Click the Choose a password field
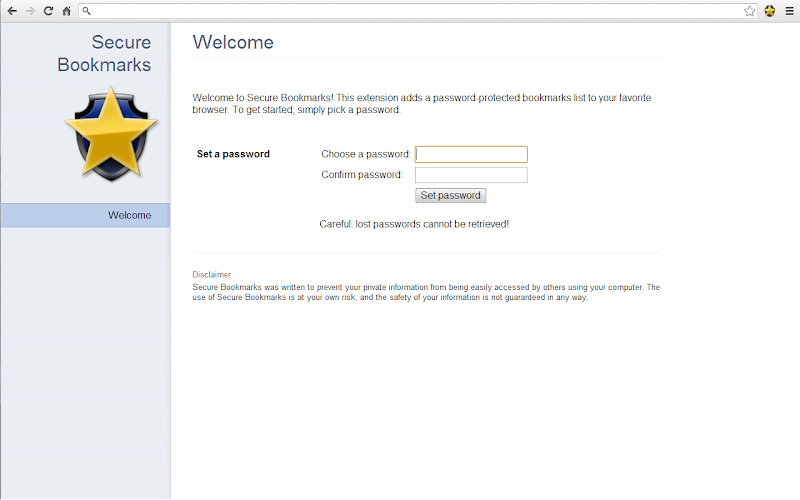The image size is (800, 500). [471, 154]
